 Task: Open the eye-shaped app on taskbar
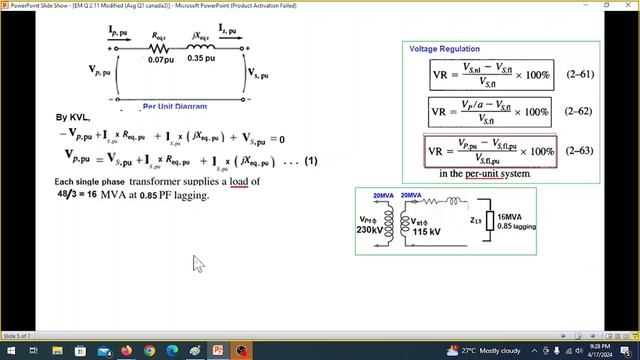tap(195, 351)
